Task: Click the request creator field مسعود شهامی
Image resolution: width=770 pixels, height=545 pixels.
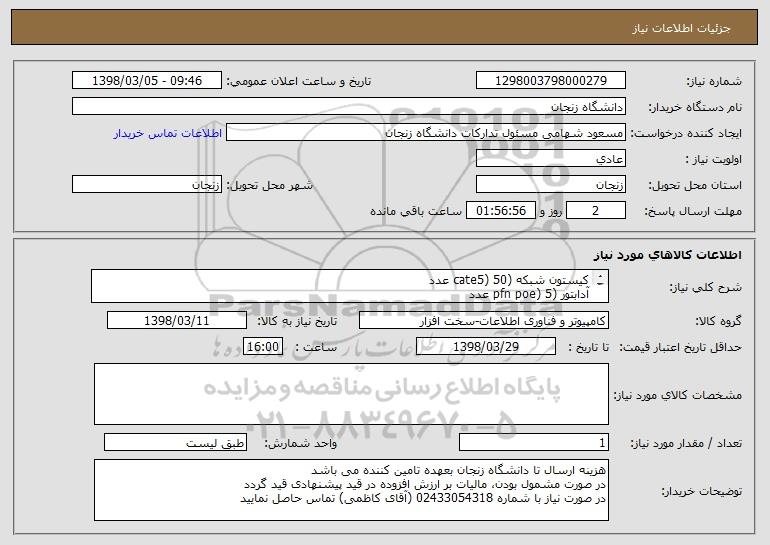Action: coord(426,133)
